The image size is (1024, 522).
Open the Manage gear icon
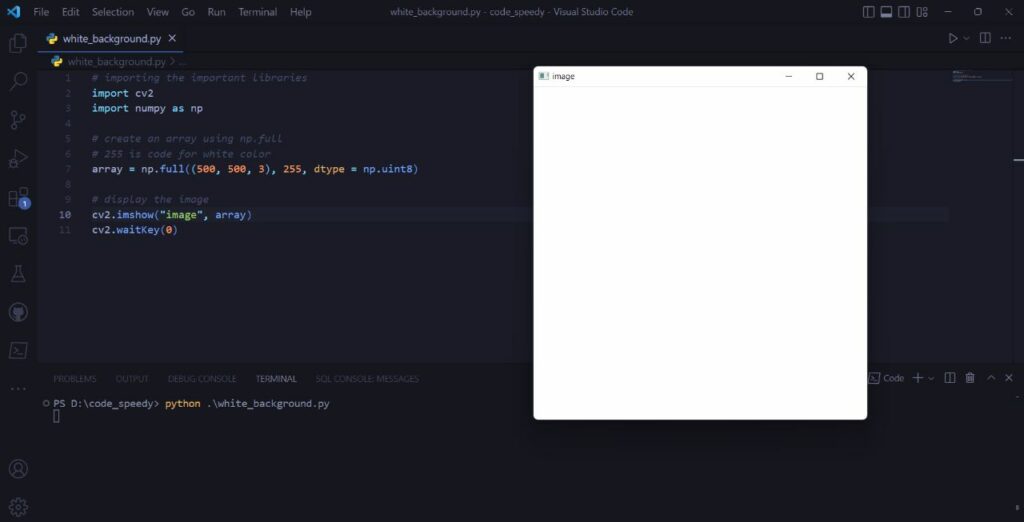click(18, 507)
